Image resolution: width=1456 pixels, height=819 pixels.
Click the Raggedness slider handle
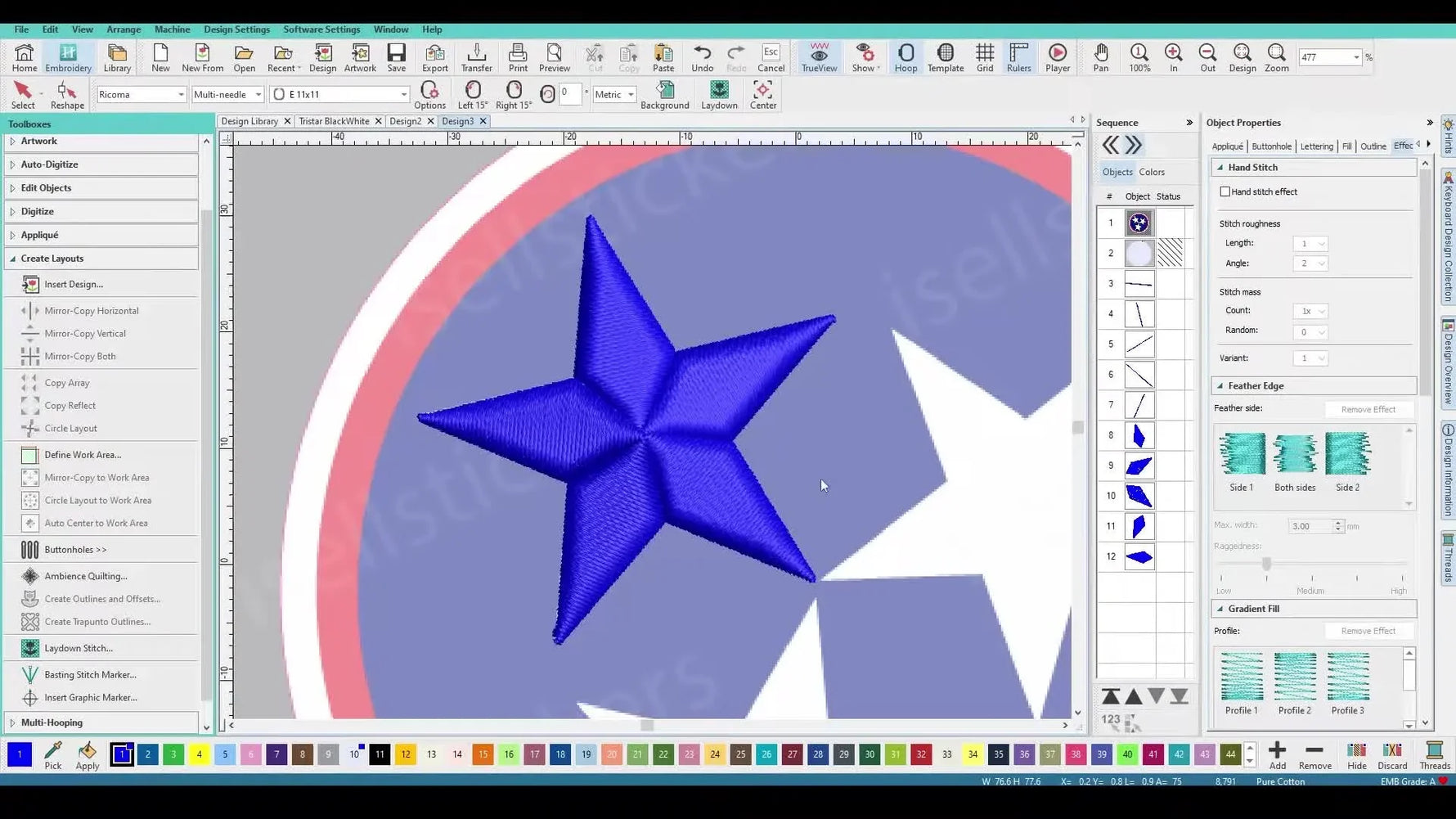coord(1266,564)
